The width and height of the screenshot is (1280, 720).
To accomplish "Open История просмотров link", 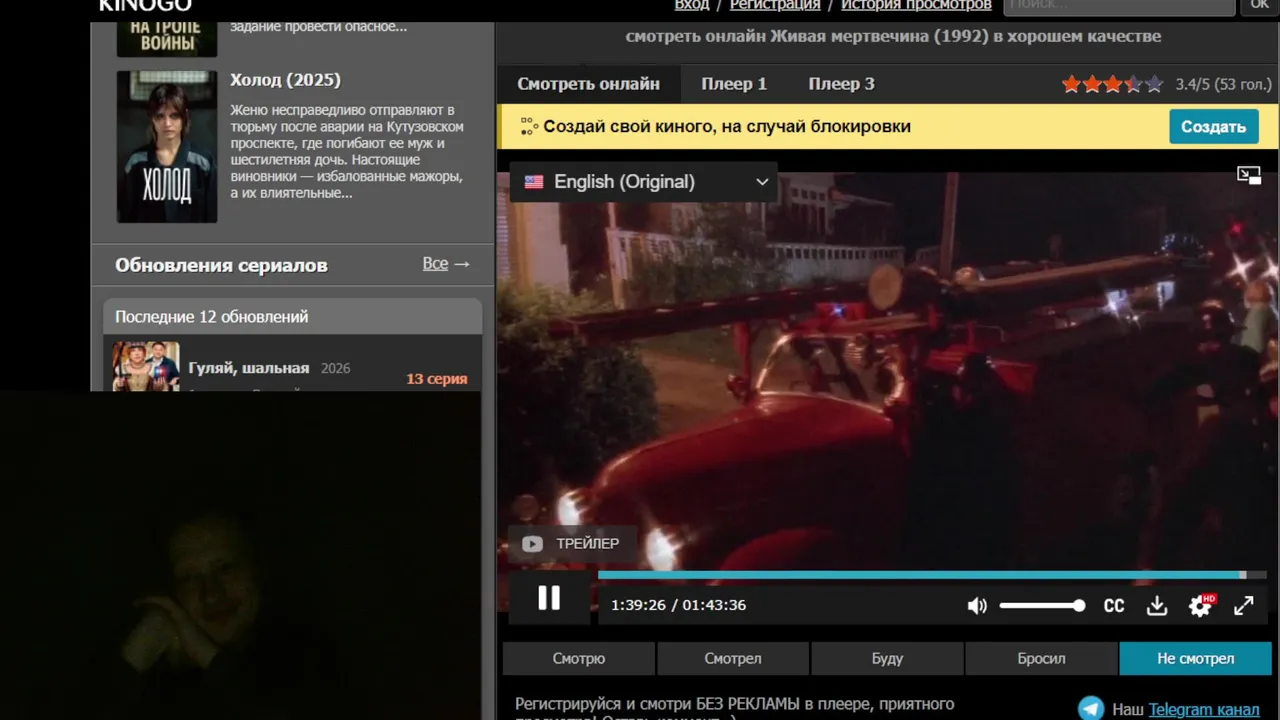I will coord(916,5).
